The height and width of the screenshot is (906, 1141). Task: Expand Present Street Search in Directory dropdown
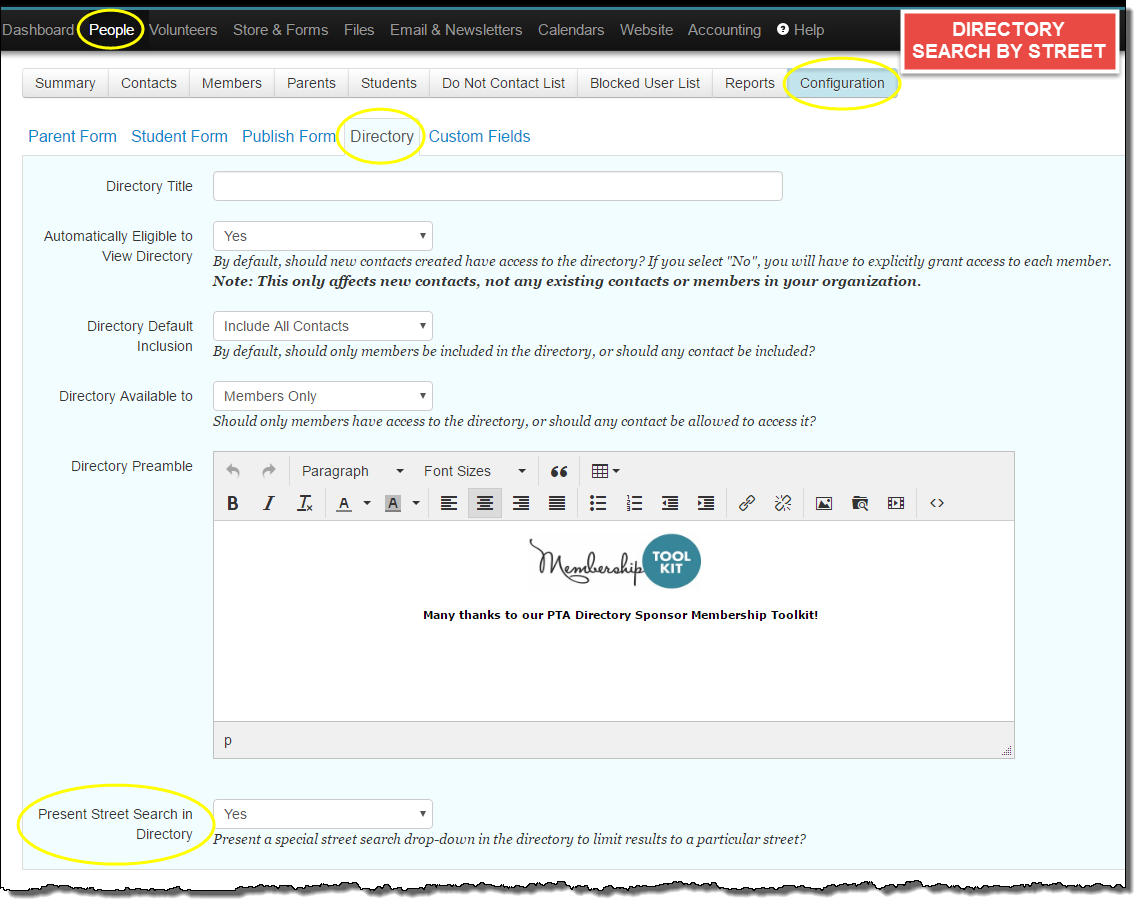click(x=323, y=814)
